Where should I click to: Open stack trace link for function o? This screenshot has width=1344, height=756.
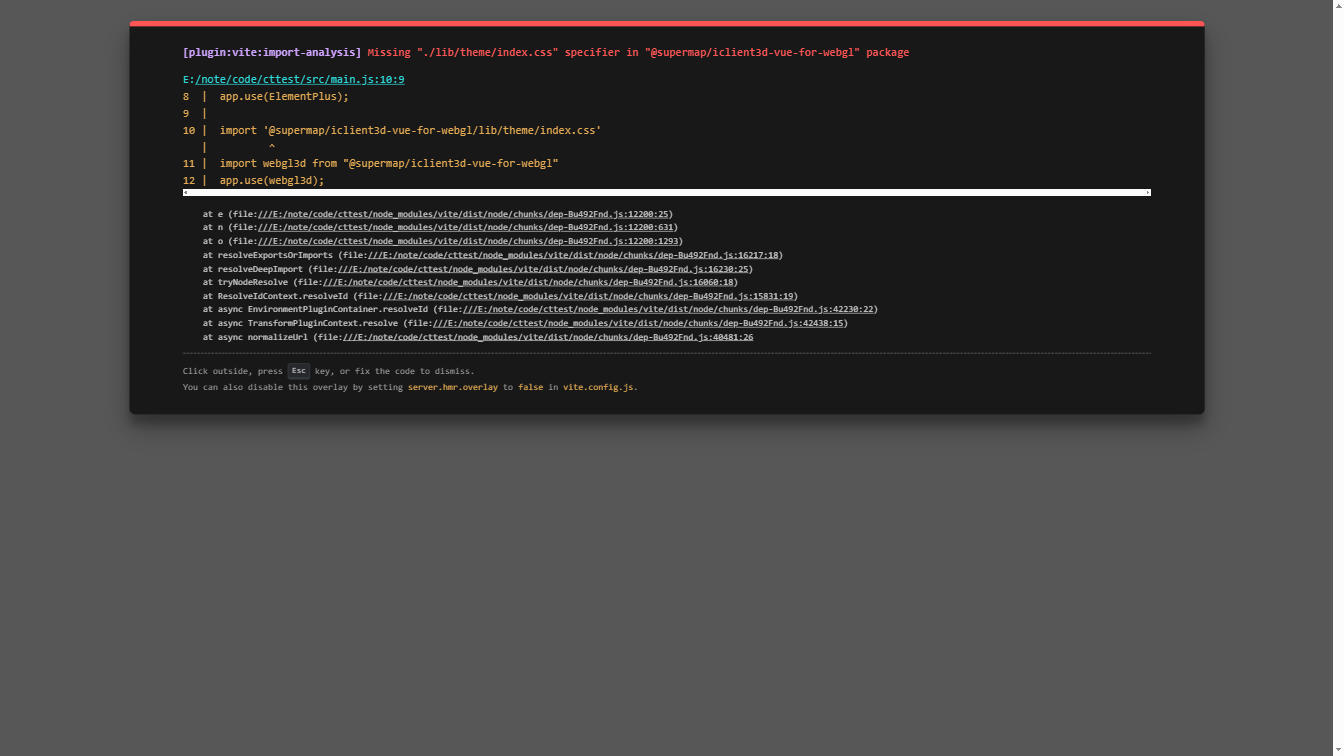point(469,241)
